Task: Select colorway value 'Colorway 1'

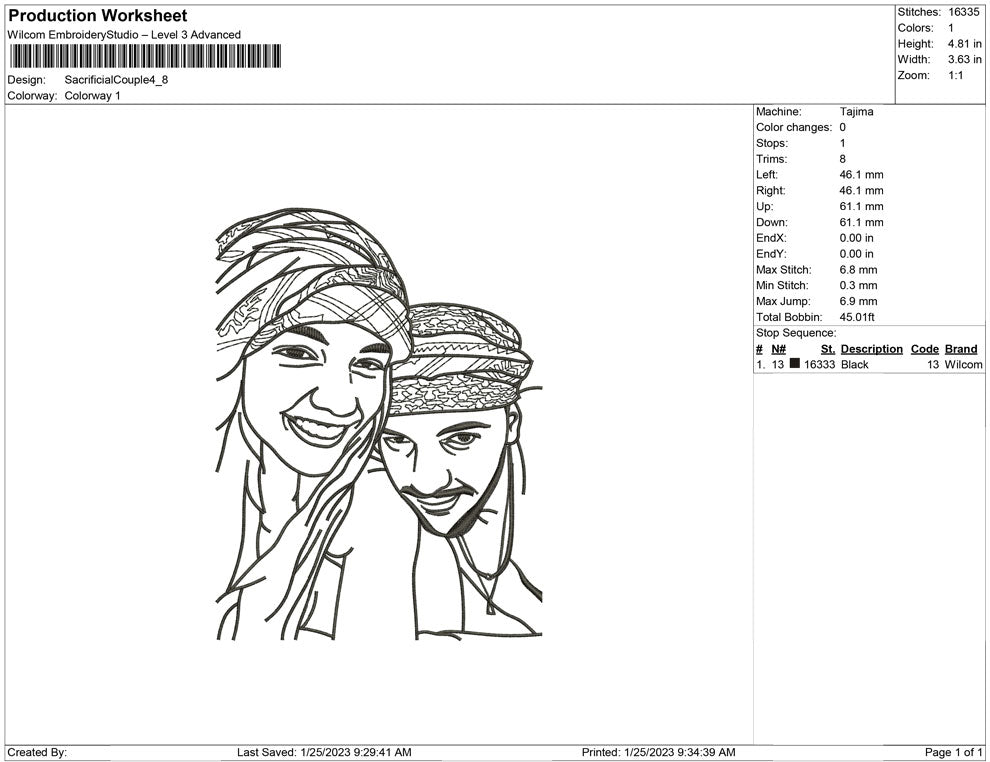Action: pyautogui.click(x=92, y=95)
